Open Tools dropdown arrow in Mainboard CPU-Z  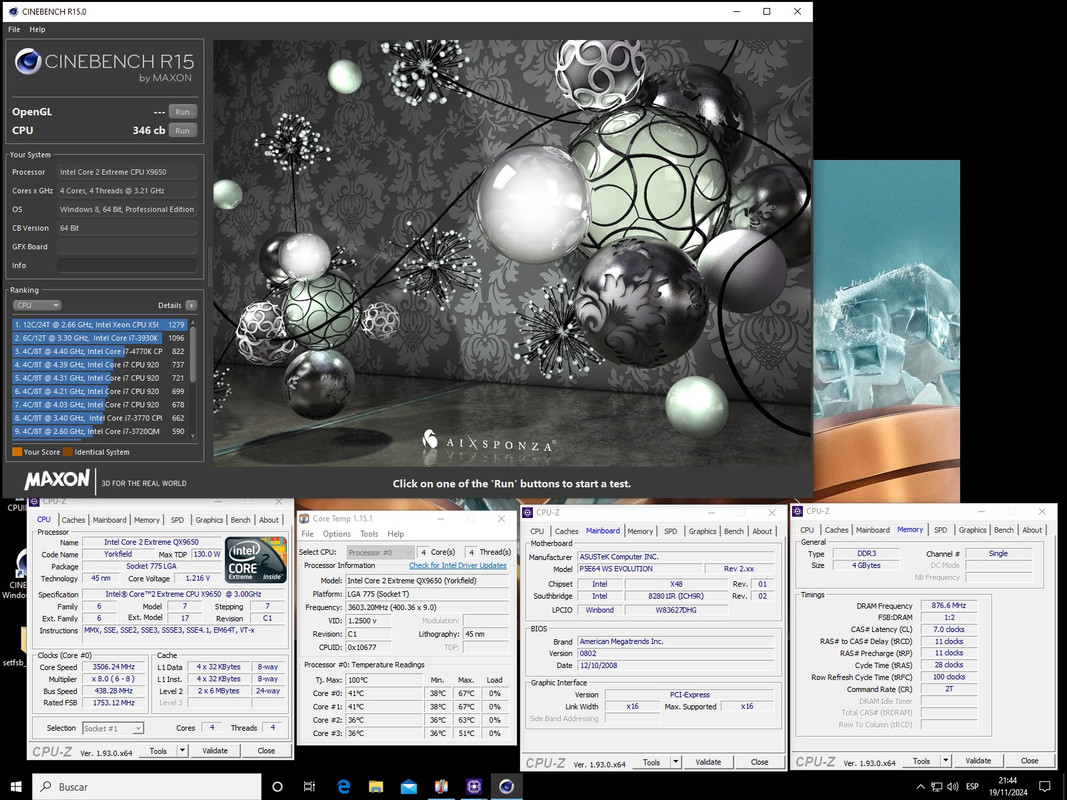pos(676,762)
